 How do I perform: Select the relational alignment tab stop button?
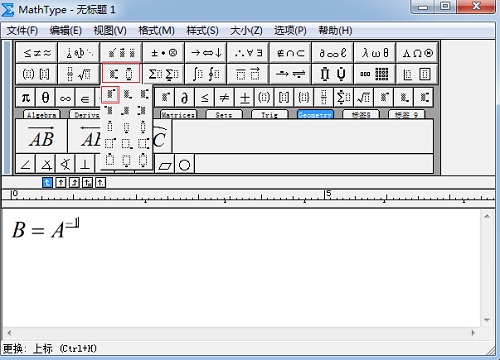(x=87, y=182)
